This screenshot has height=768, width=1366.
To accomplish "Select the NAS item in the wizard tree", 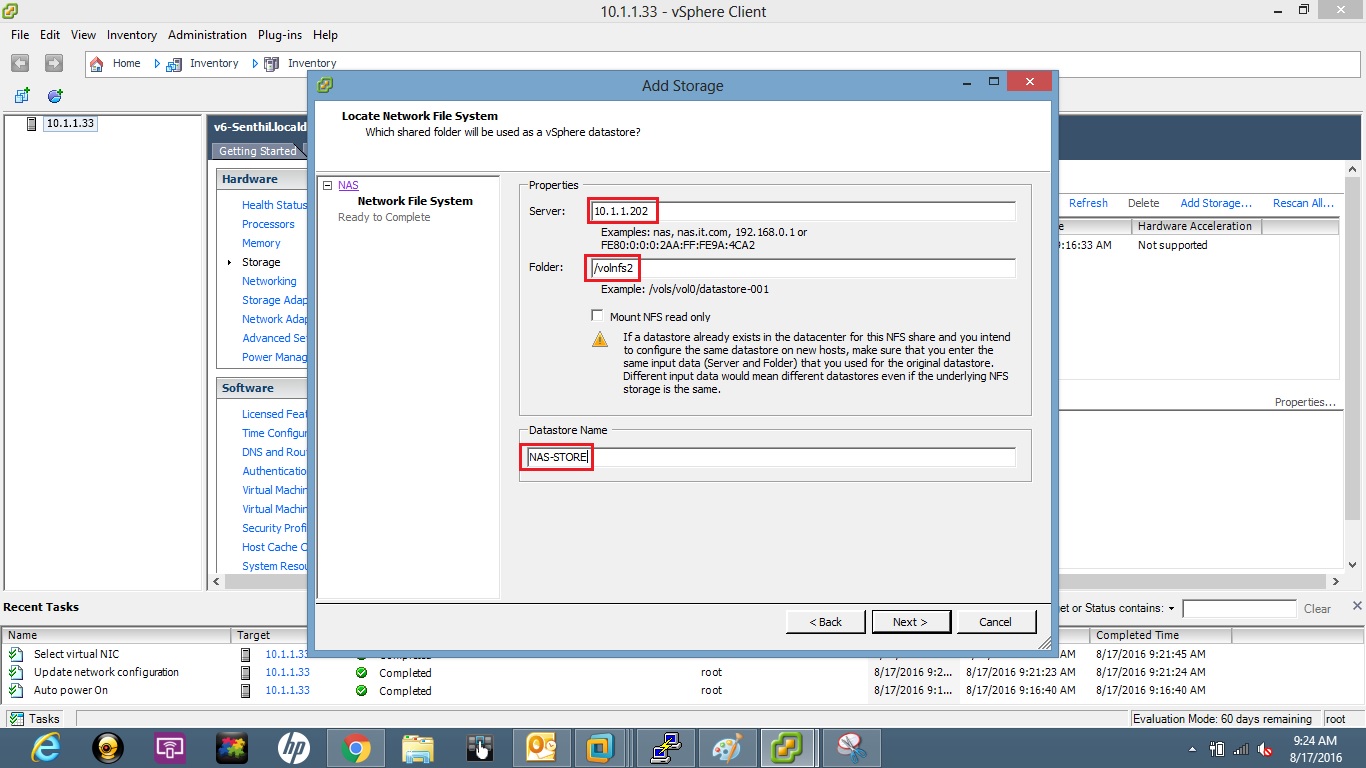I will coord(348,185).
